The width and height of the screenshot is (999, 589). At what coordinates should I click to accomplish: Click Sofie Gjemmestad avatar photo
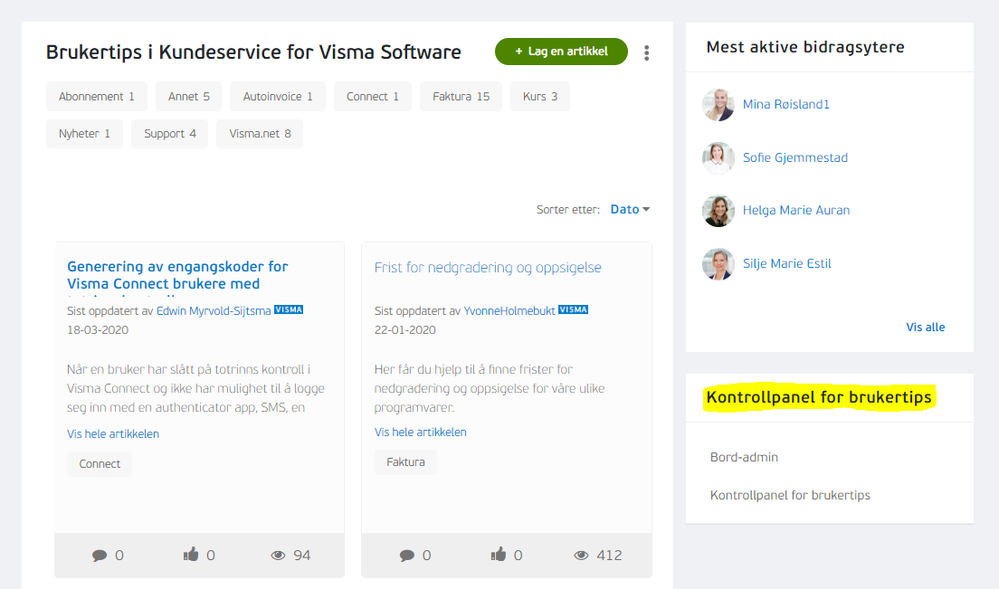tap(718, 157)
